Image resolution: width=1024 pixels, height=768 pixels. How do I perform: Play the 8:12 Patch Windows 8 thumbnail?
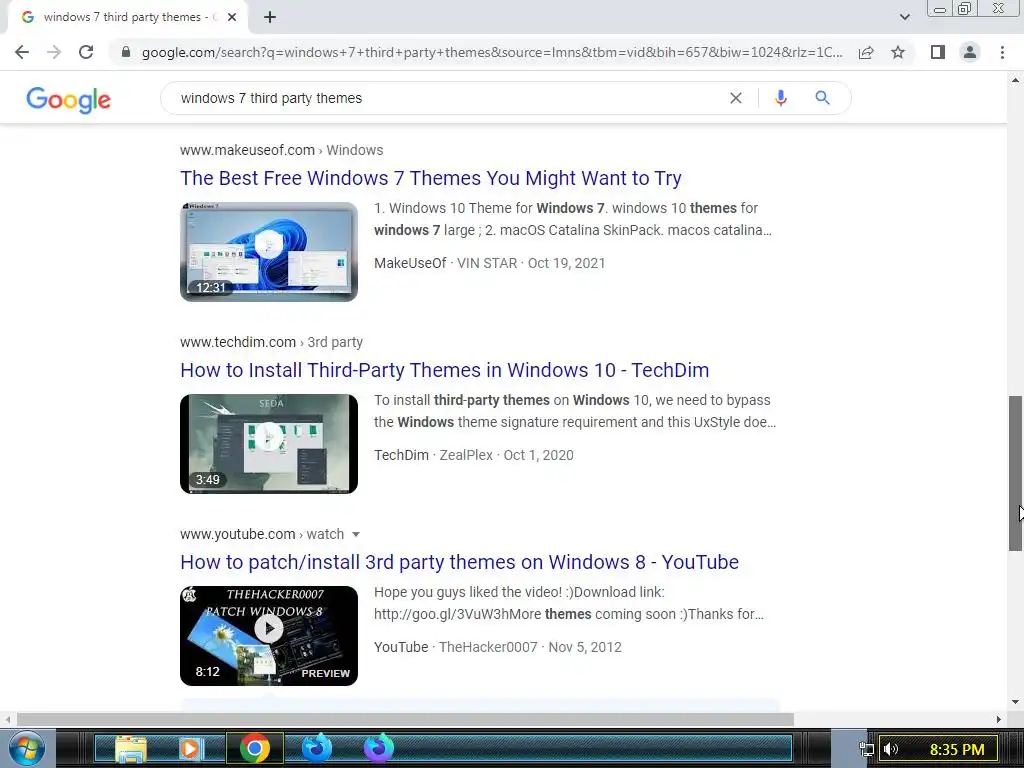[269, 635]
